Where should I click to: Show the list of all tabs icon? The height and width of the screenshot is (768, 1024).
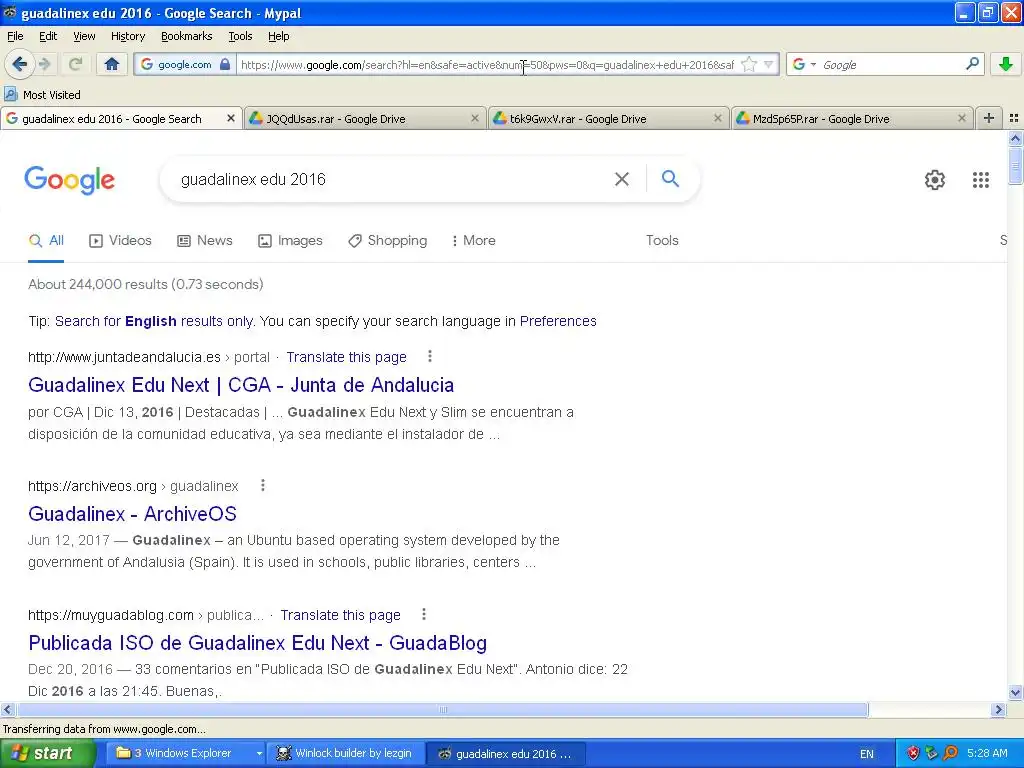coord(1014,118)
